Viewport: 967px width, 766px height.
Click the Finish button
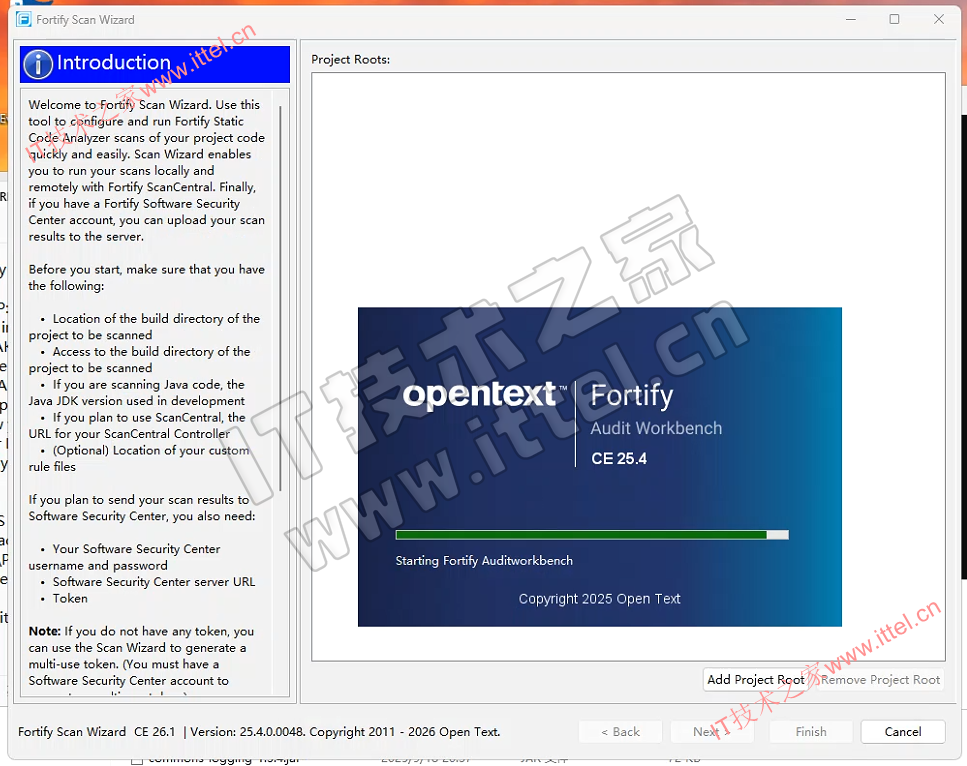pos(811,732)
